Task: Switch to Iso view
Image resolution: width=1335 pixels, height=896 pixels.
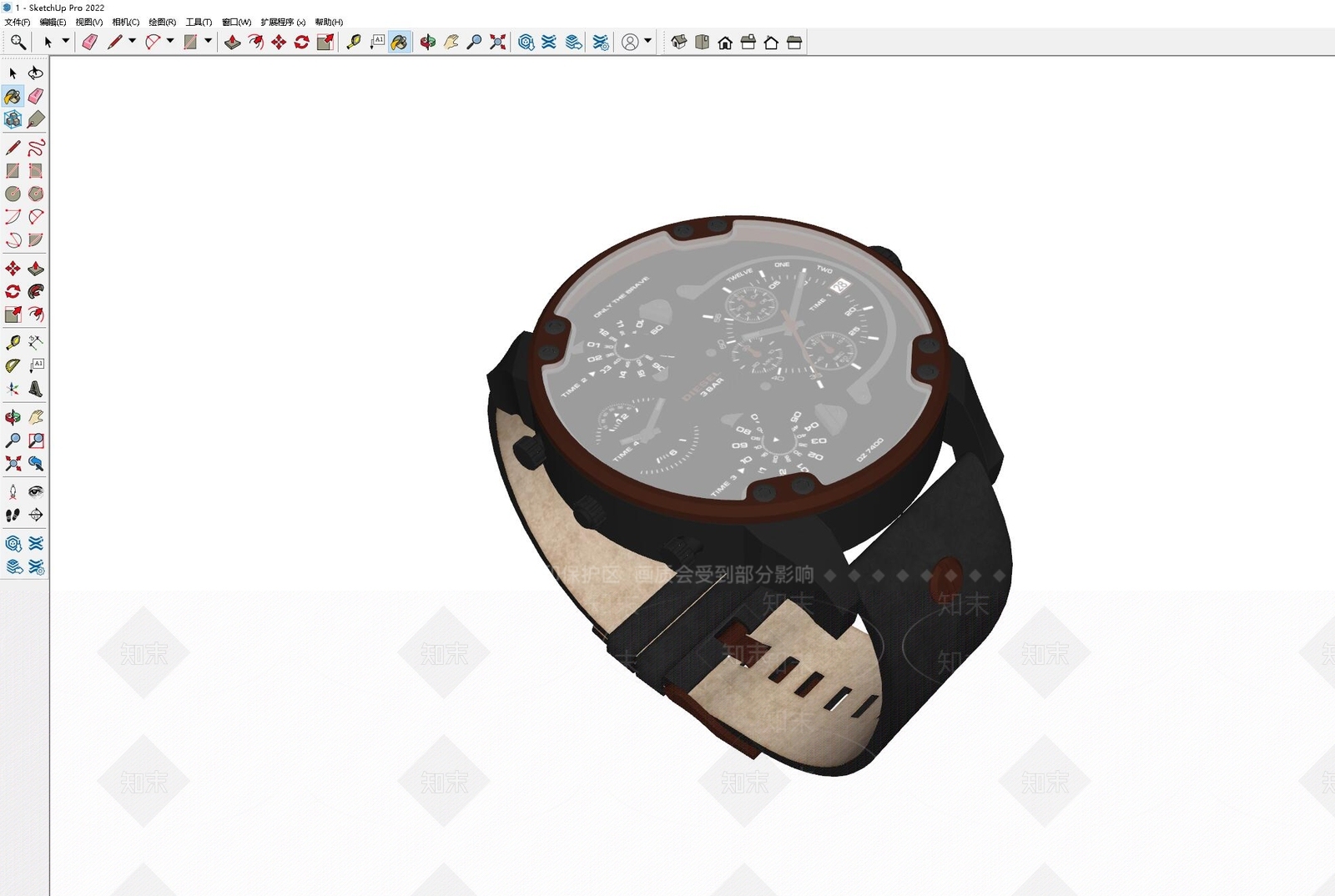Action: (679, 43)
